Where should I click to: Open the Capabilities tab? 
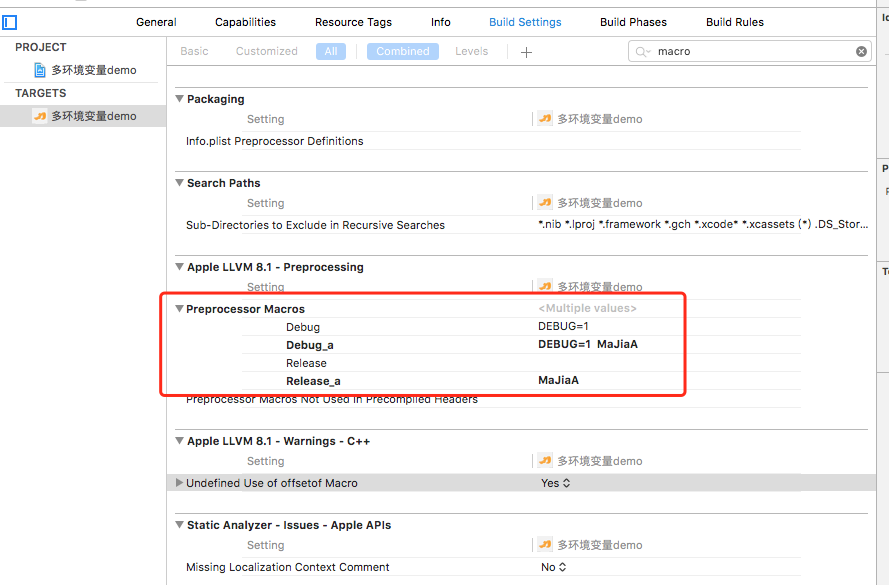coord(245,22)
